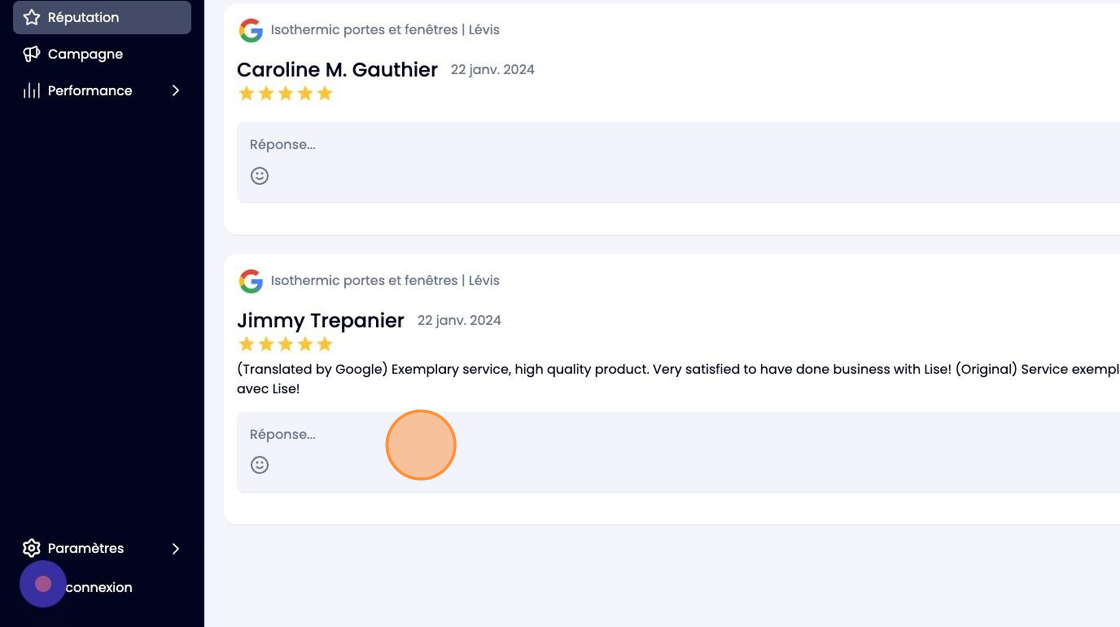
Task: Click the Paramètres gear icon
Action: [x=31, y=548]
